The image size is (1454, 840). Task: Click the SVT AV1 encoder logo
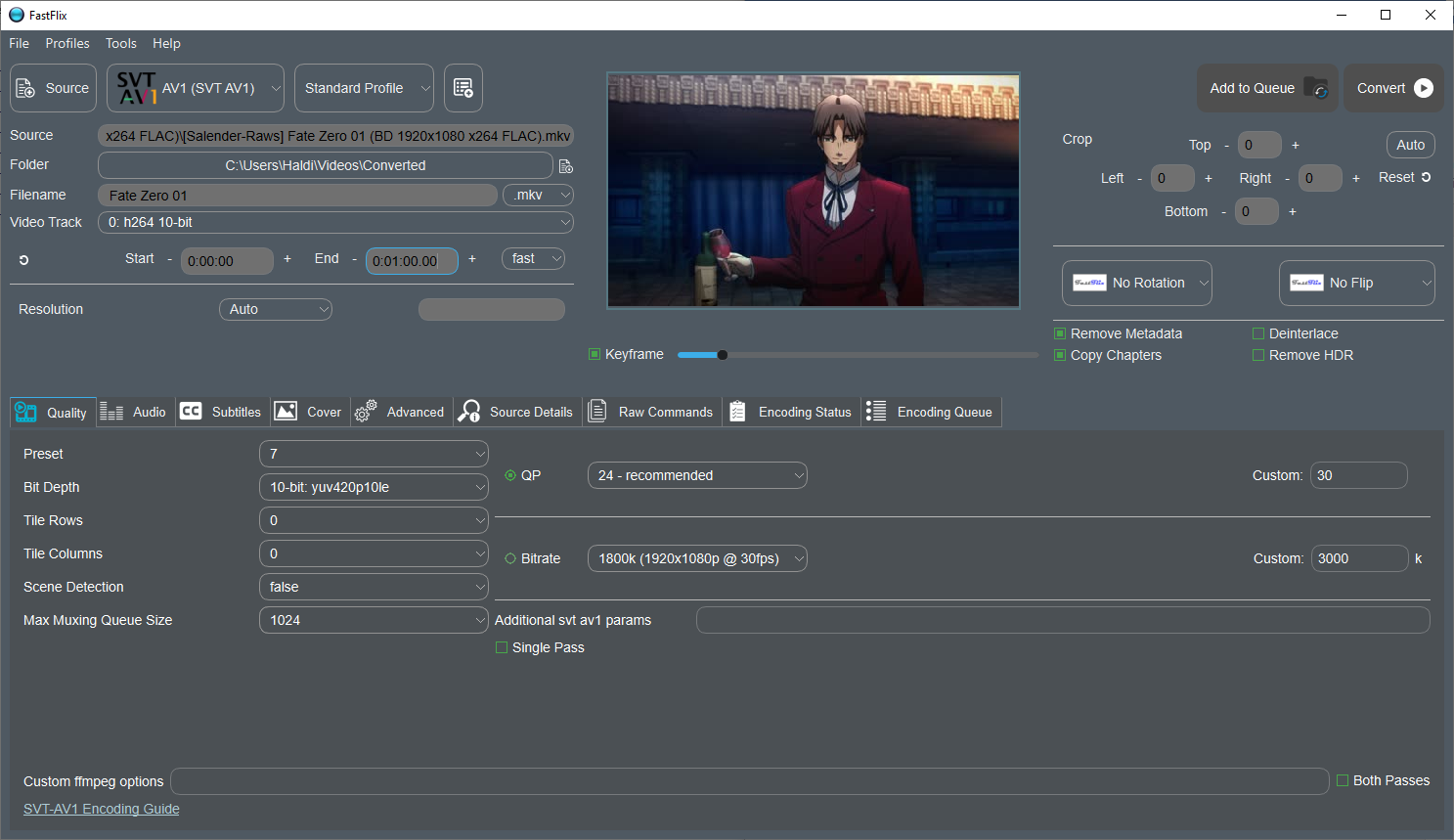click(x=137, y=88)
